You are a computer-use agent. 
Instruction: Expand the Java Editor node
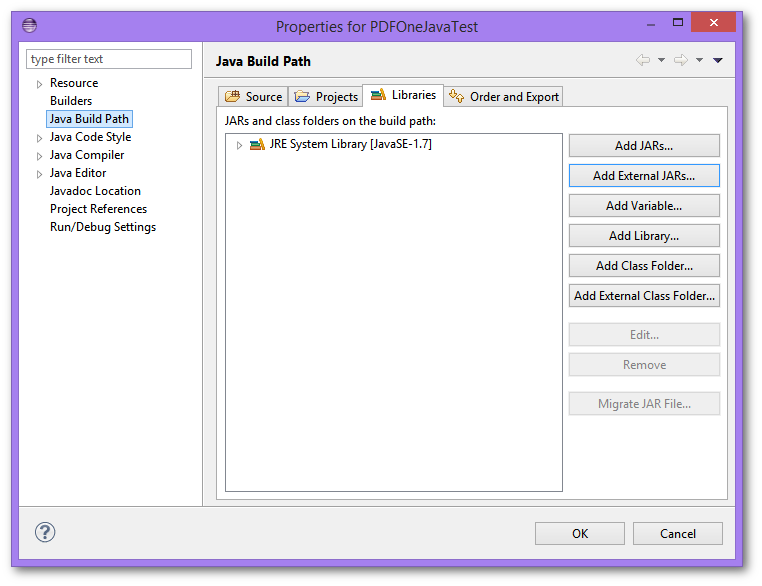pos(39,174)
